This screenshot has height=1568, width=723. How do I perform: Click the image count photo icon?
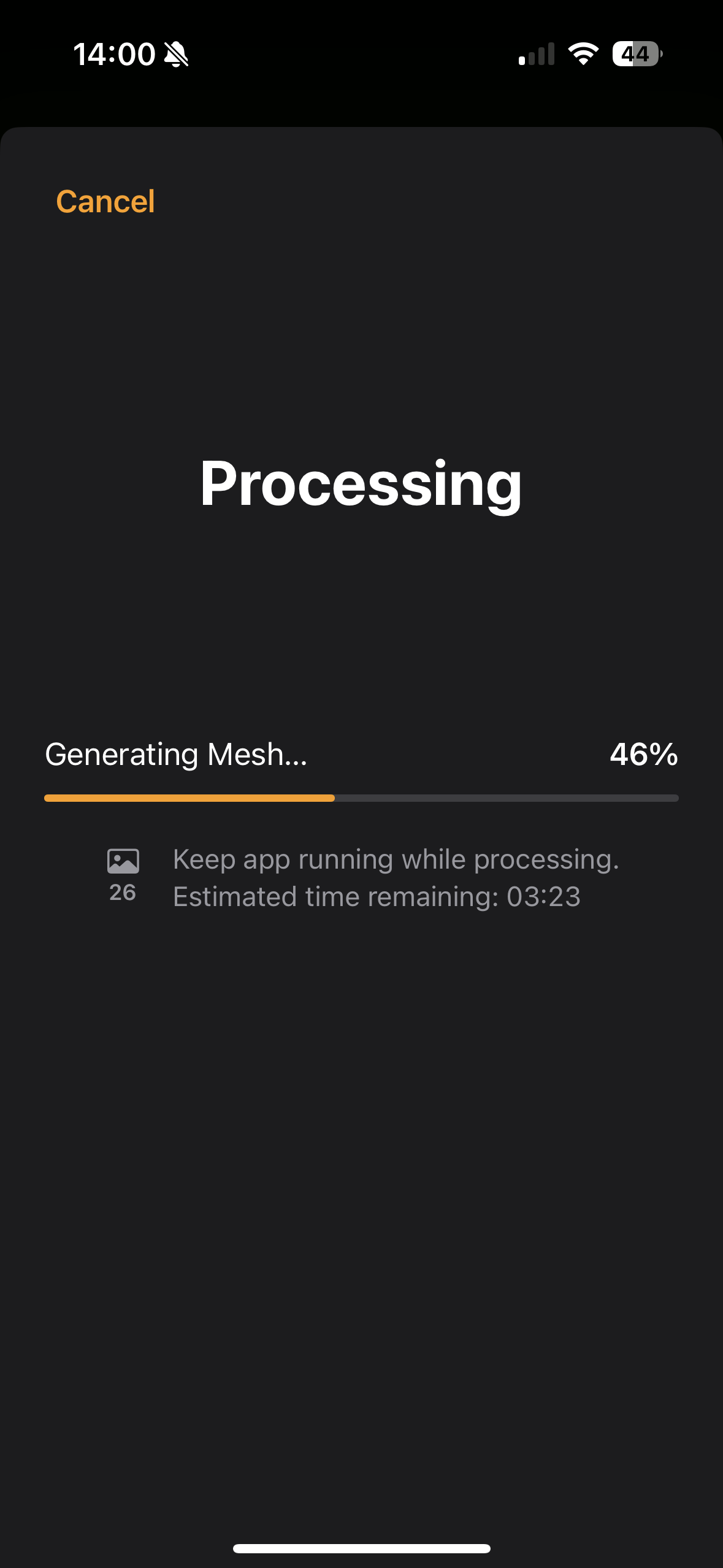coord(123,861)
